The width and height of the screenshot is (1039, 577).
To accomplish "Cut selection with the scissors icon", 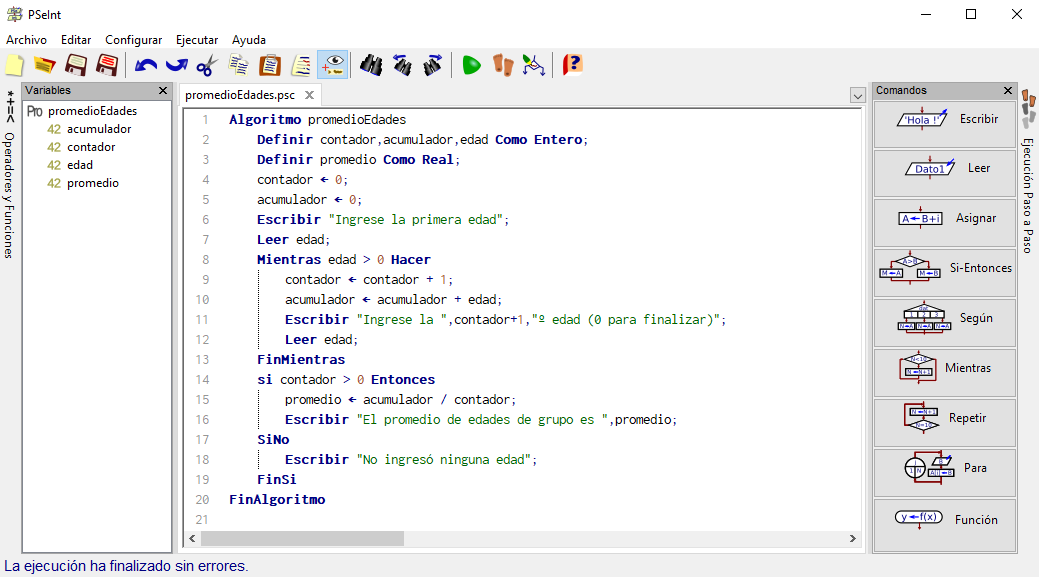I will pyautogui.click(x=207, y=65).
